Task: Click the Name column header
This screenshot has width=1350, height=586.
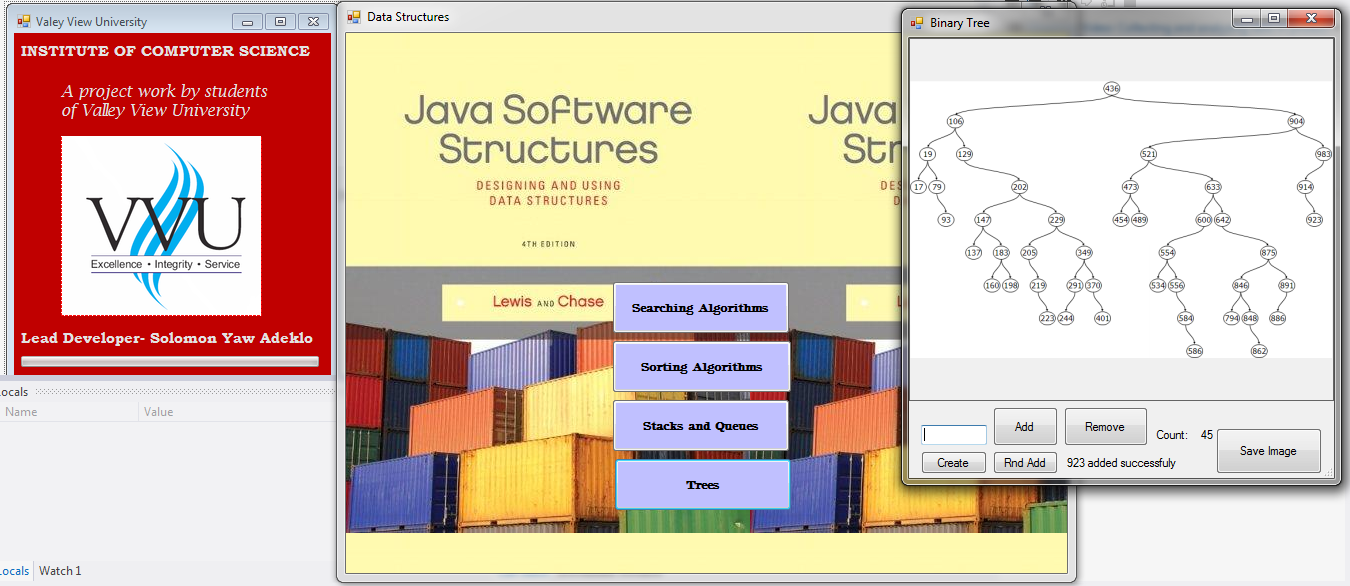Action: [x=21, y=411]
